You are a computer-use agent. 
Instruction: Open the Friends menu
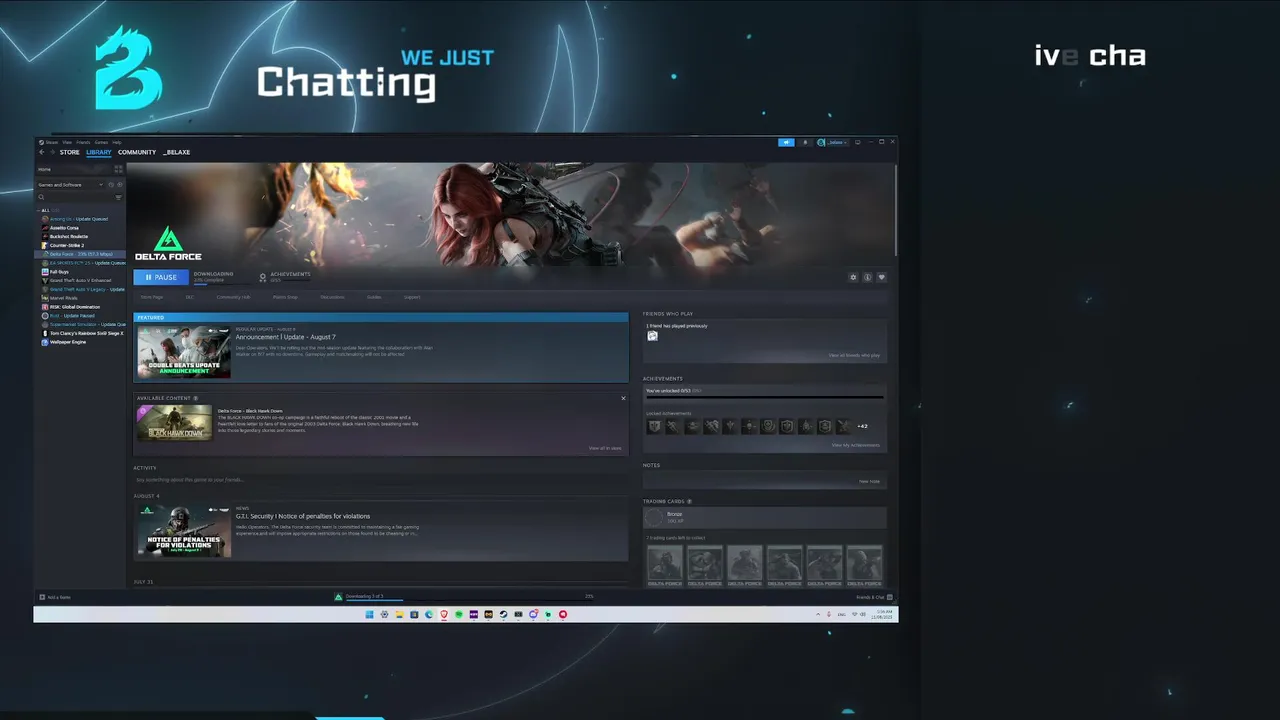[83, 142]
